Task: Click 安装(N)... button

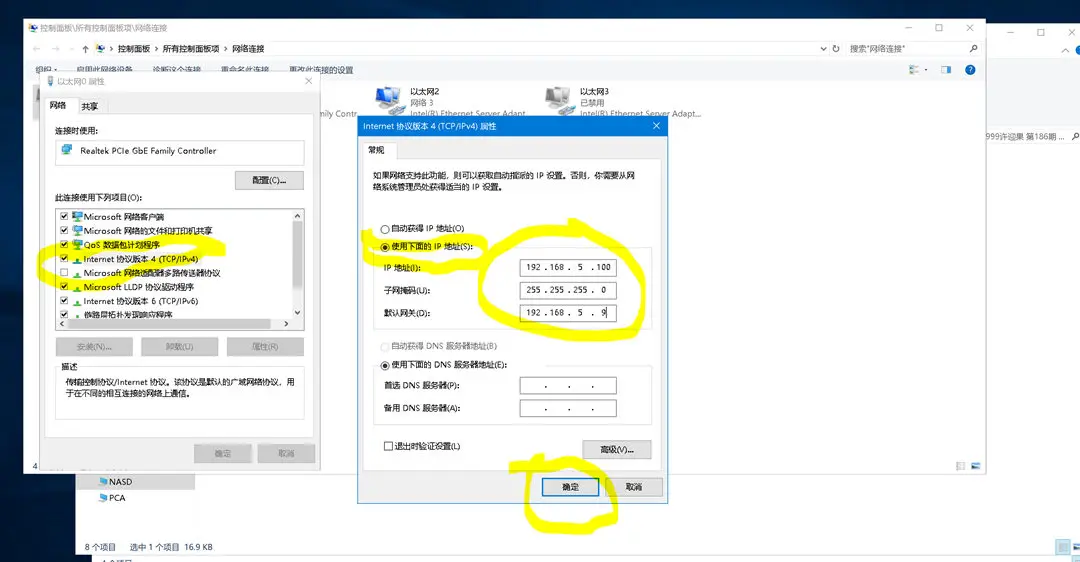Action: pos(94,346)
